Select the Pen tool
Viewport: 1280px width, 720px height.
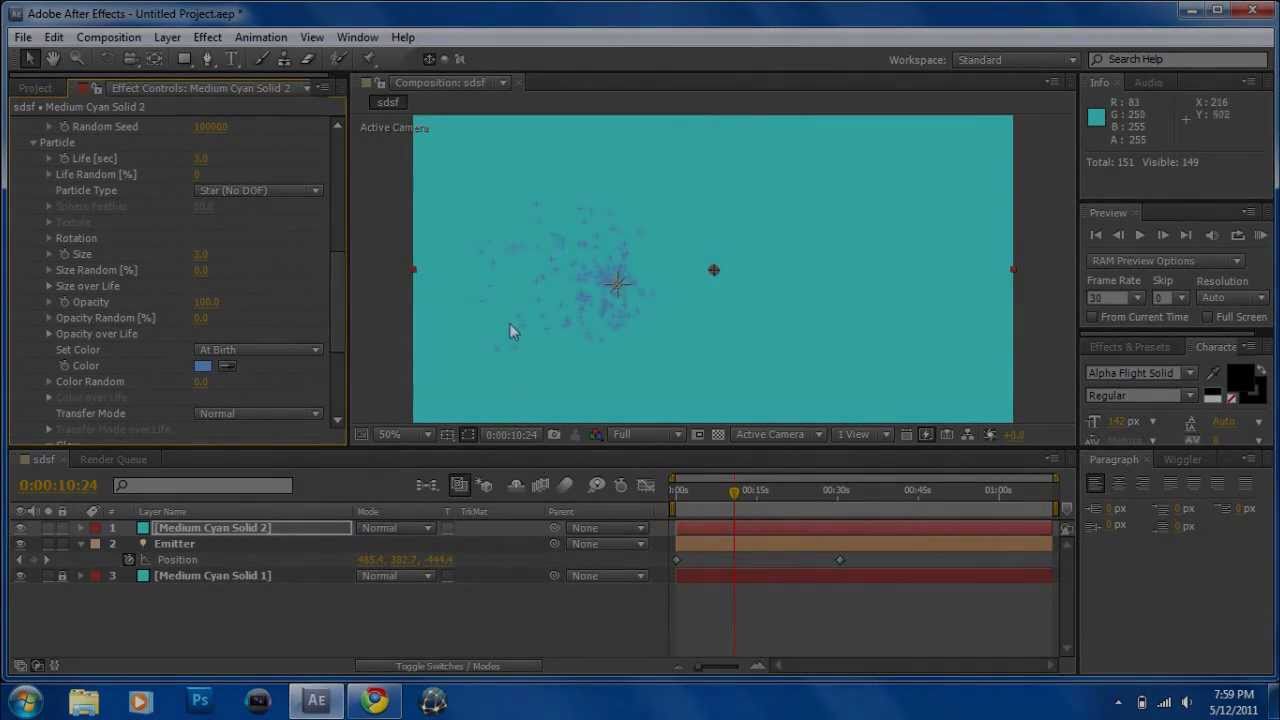click(208, 59)
